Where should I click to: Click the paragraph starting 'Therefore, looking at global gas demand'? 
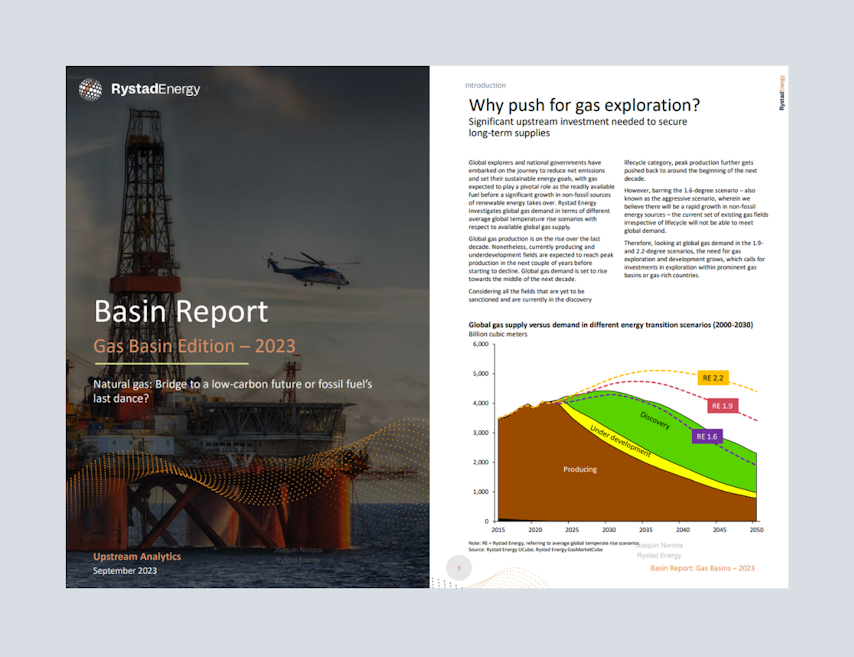pyautogui.click(x=694, y=259)
